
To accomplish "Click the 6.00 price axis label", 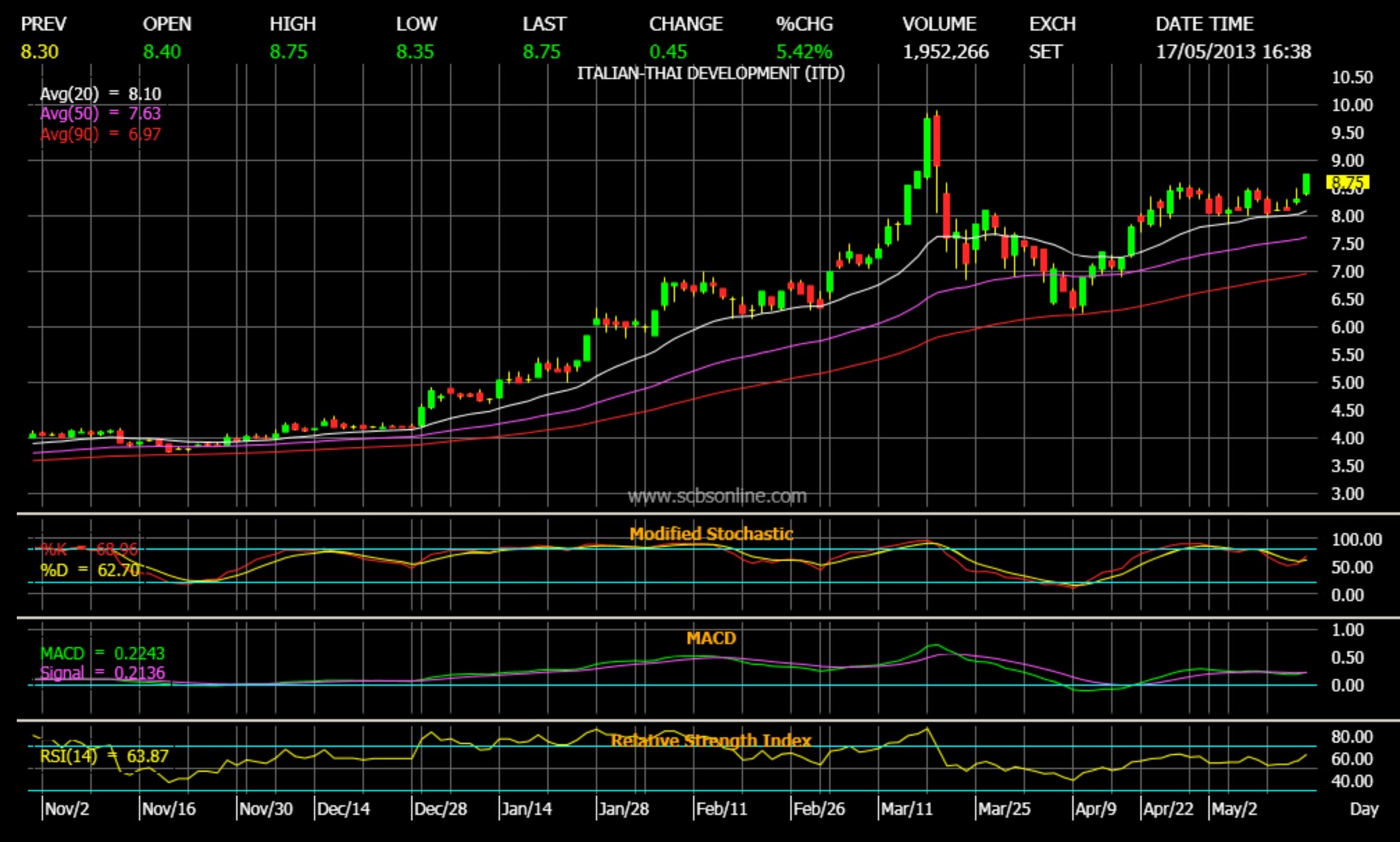I will (x=1347, y=327).
